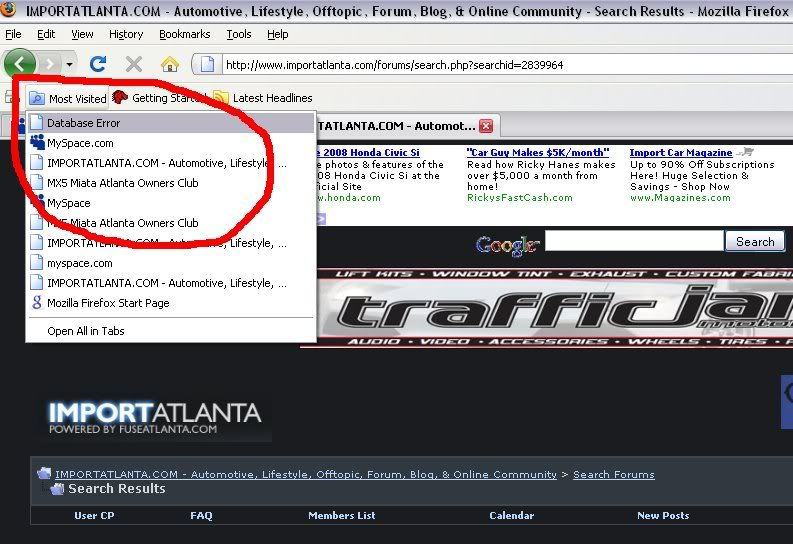This screenshot has height=544, width=793.
Task: Choose Open All in Tabs
Action: 86,331
